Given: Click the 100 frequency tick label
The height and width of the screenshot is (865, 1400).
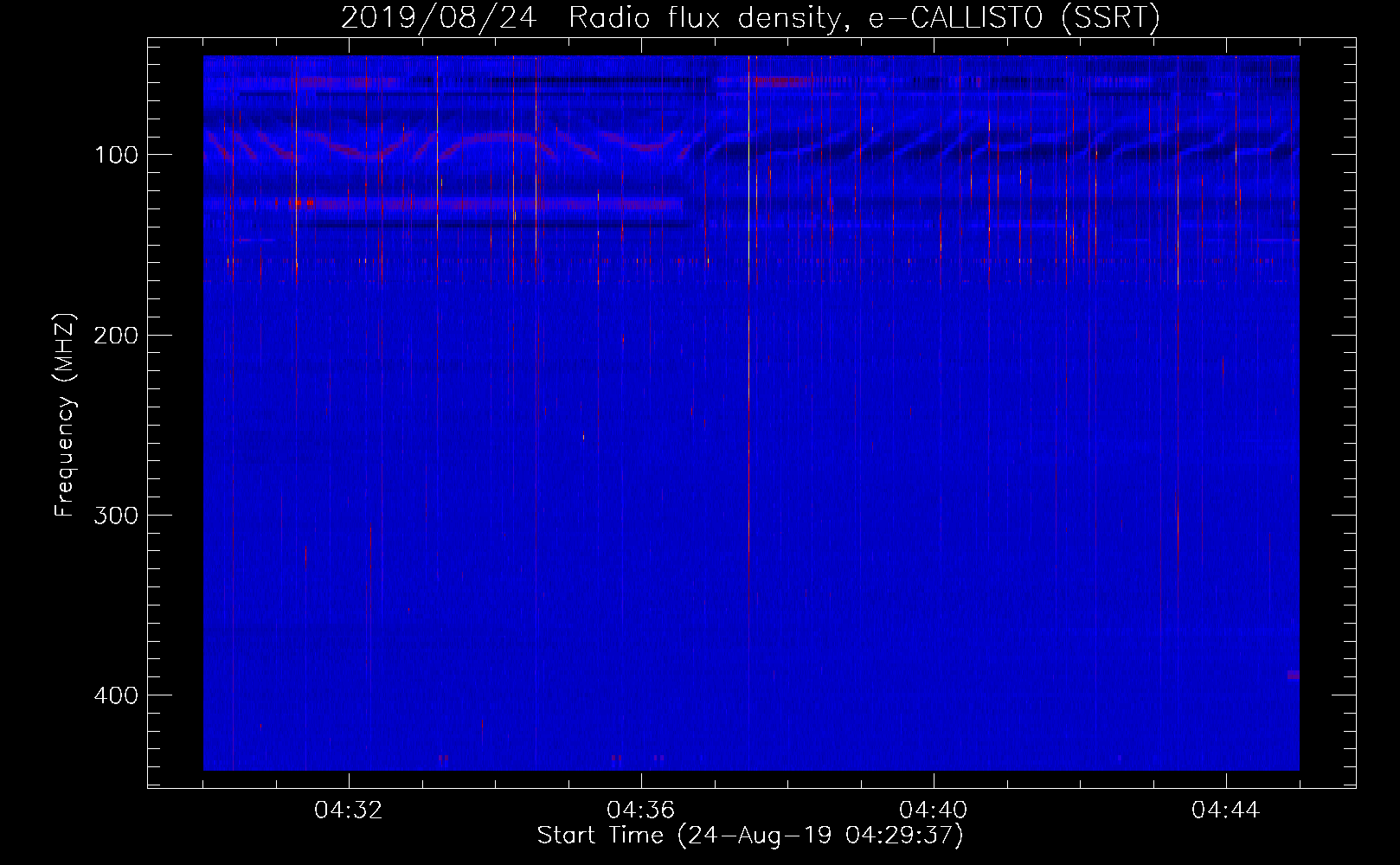Looking at the screenshot, I should tap(117, 155).
